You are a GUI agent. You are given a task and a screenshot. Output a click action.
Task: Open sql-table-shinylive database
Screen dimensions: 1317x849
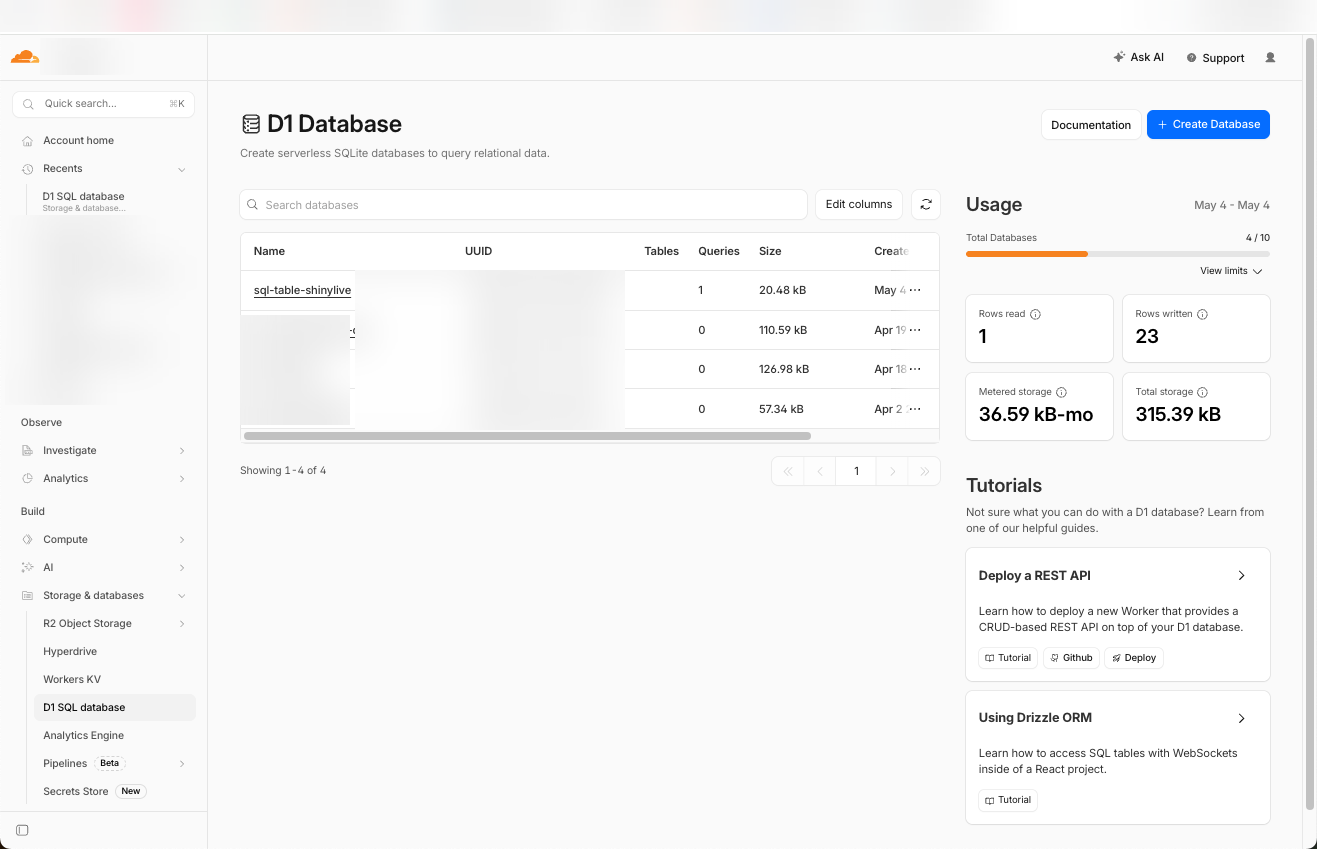(x=302, y=291)
